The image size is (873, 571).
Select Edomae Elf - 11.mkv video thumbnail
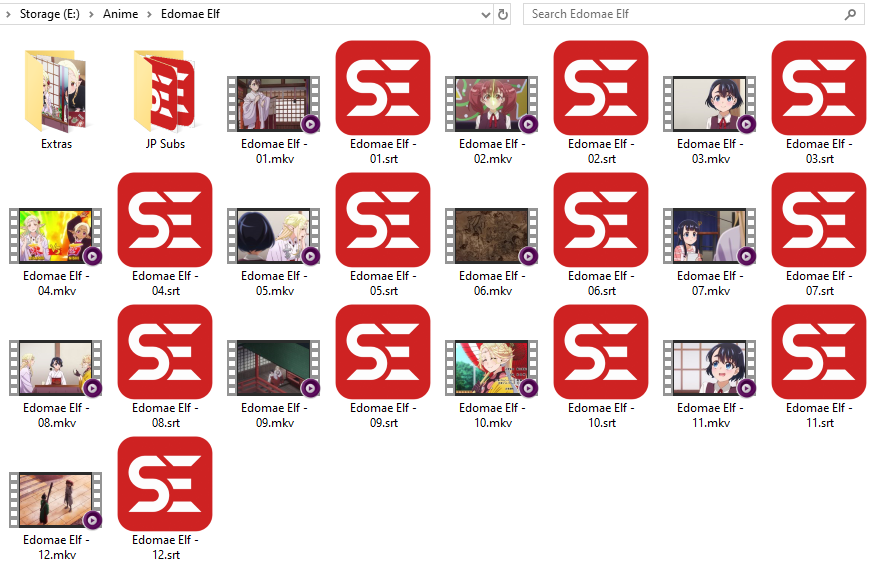click(710, 368)
